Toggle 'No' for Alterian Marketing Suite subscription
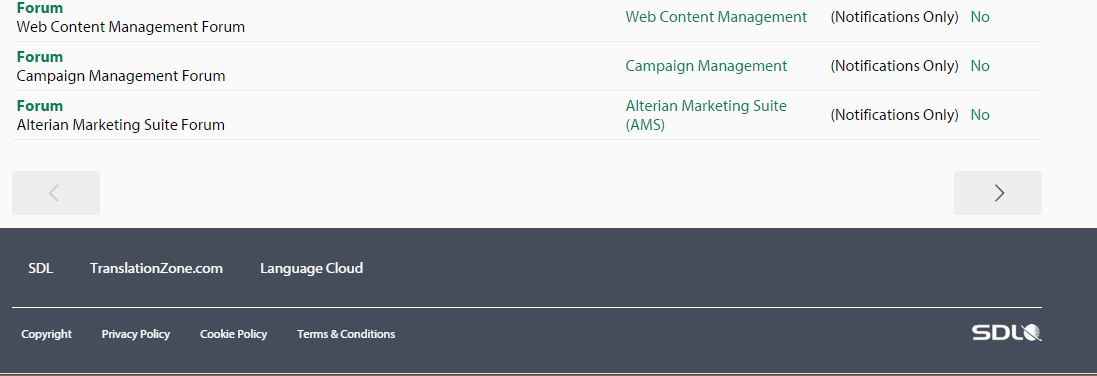Image resolution: width=1097 pixels, height=376 pixels. click(x=979, y=115)
